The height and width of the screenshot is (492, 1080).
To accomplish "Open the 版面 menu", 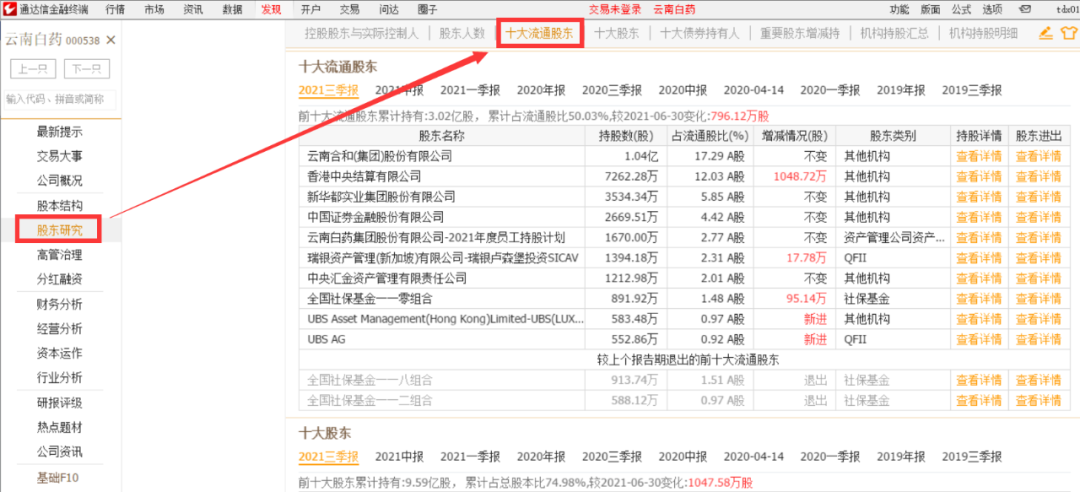I will pos(930,9).
